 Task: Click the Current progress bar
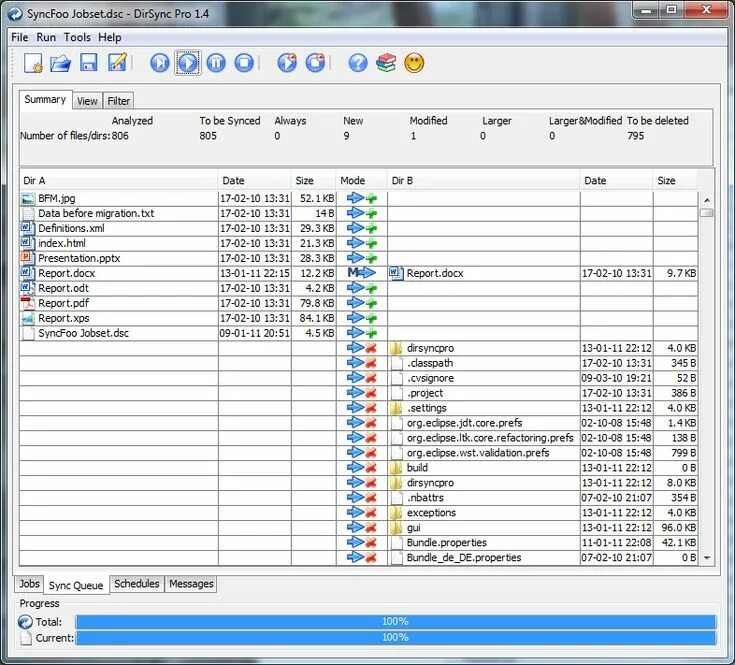(396, 638)
